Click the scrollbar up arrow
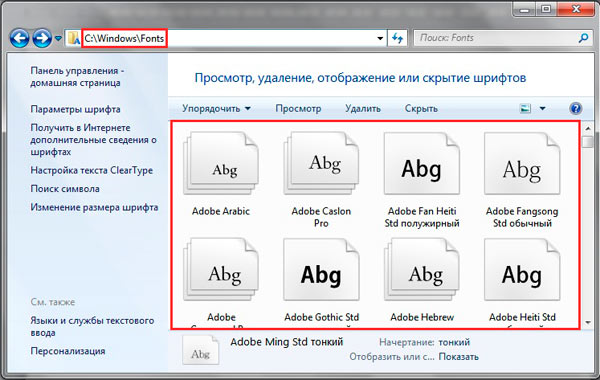Viewport: 600px width, 380px height. pyautogui.click(x=588, y=128)
